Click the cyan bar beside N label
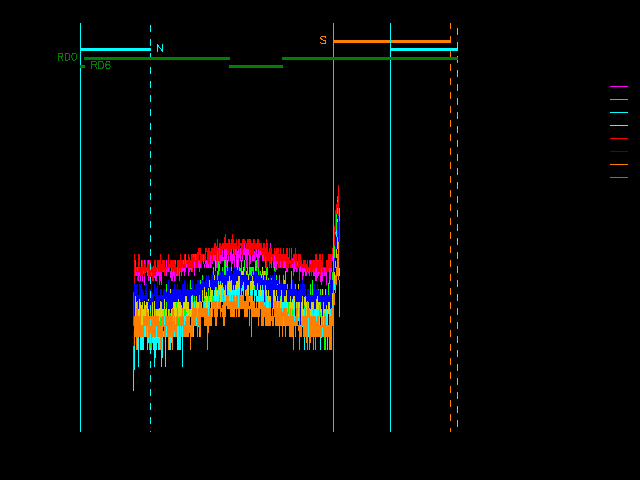 [116, 49]
